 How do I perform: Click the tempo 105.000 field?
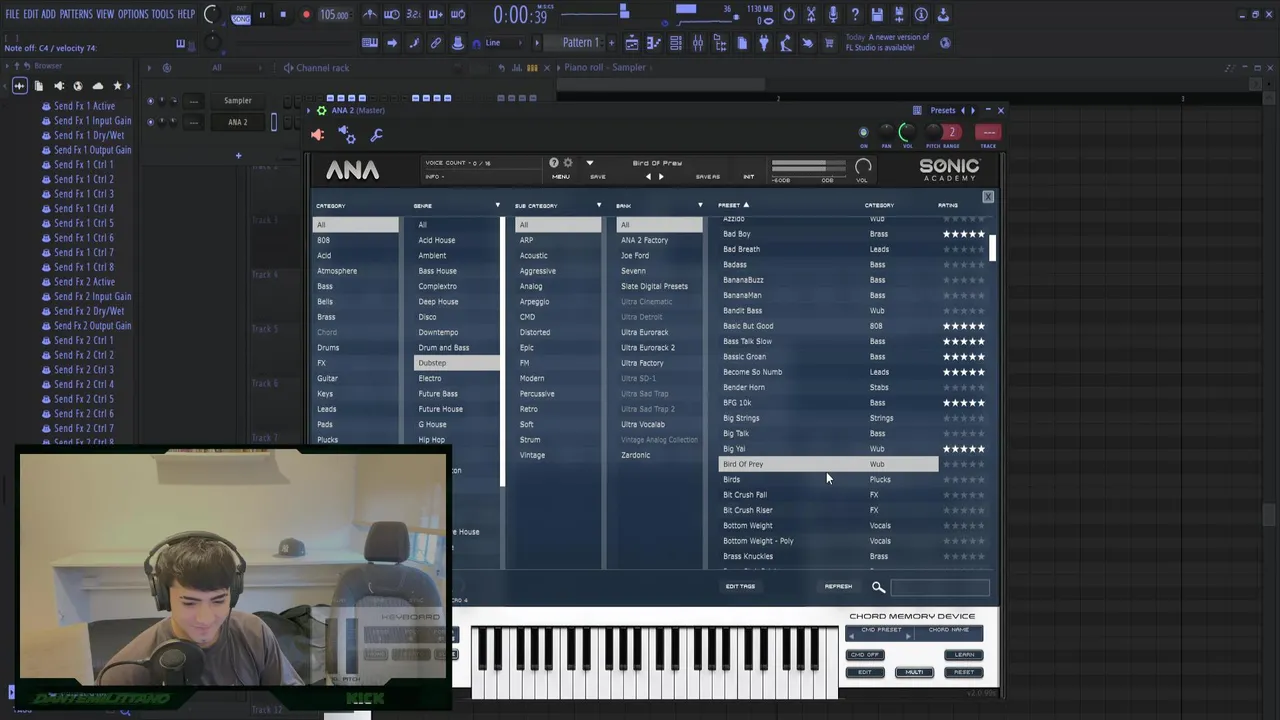point(334,15)
